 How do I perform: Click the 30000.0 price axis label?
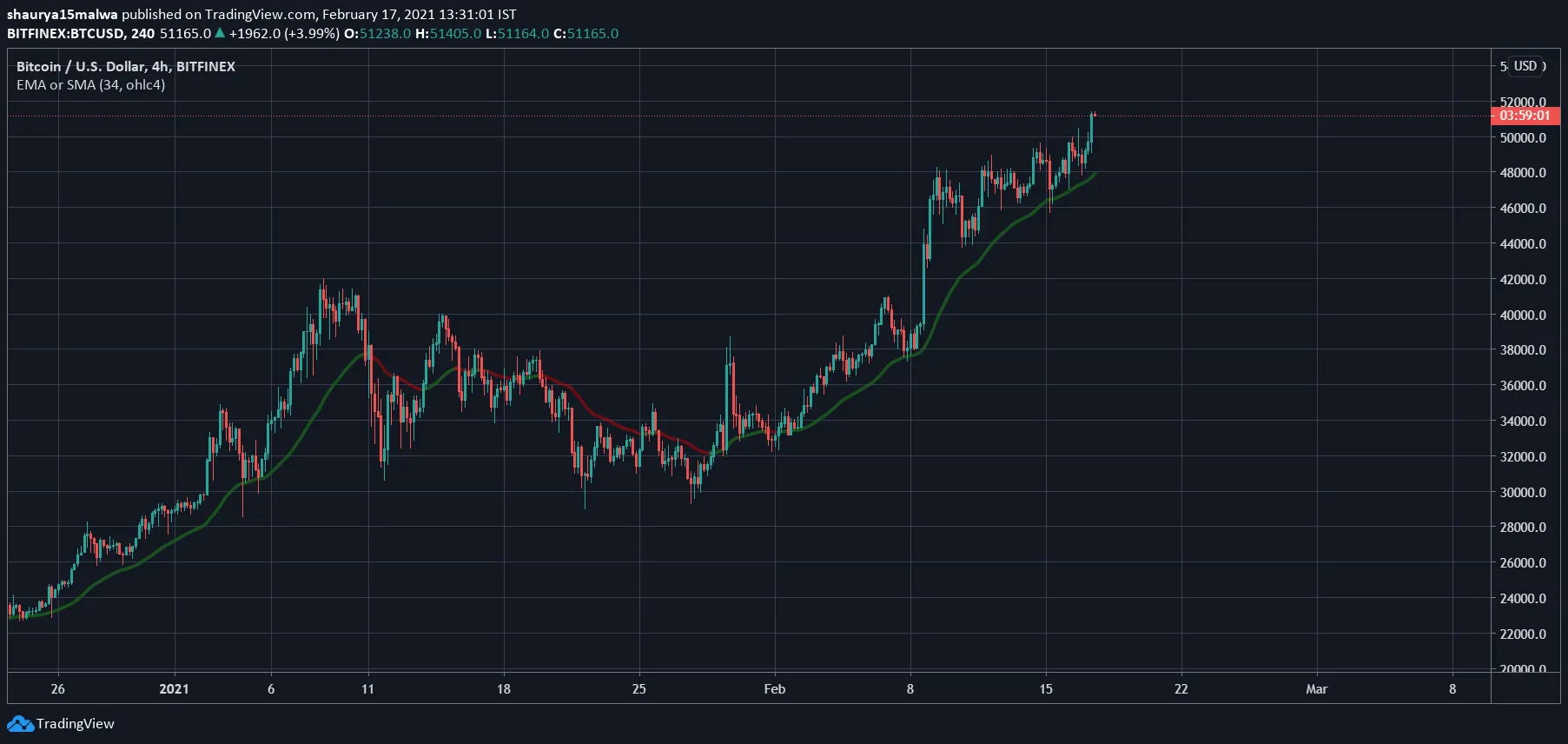click(1523, 492)
